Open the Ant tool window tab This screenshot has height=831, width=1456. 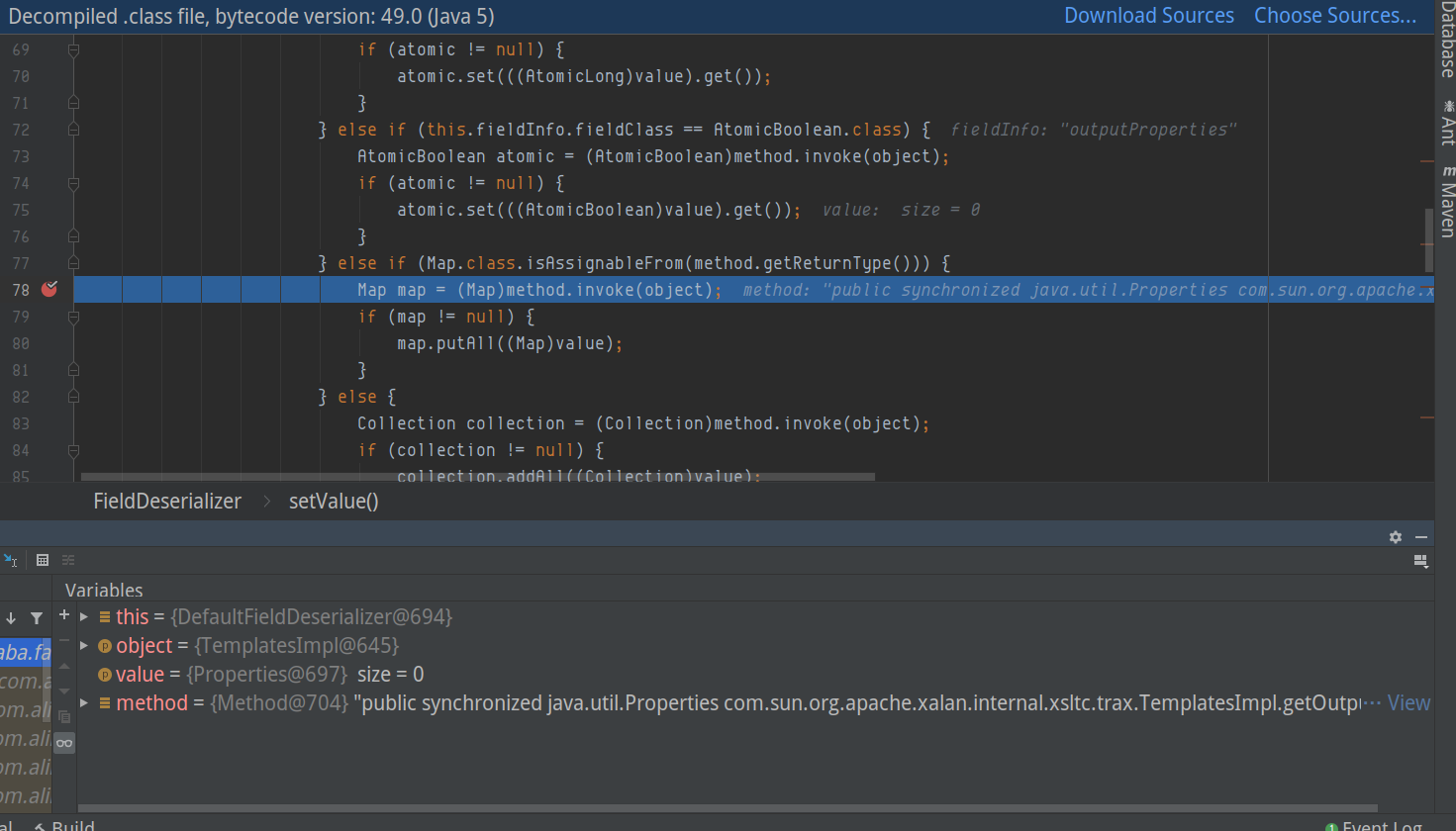click(x=1447, y=122)
